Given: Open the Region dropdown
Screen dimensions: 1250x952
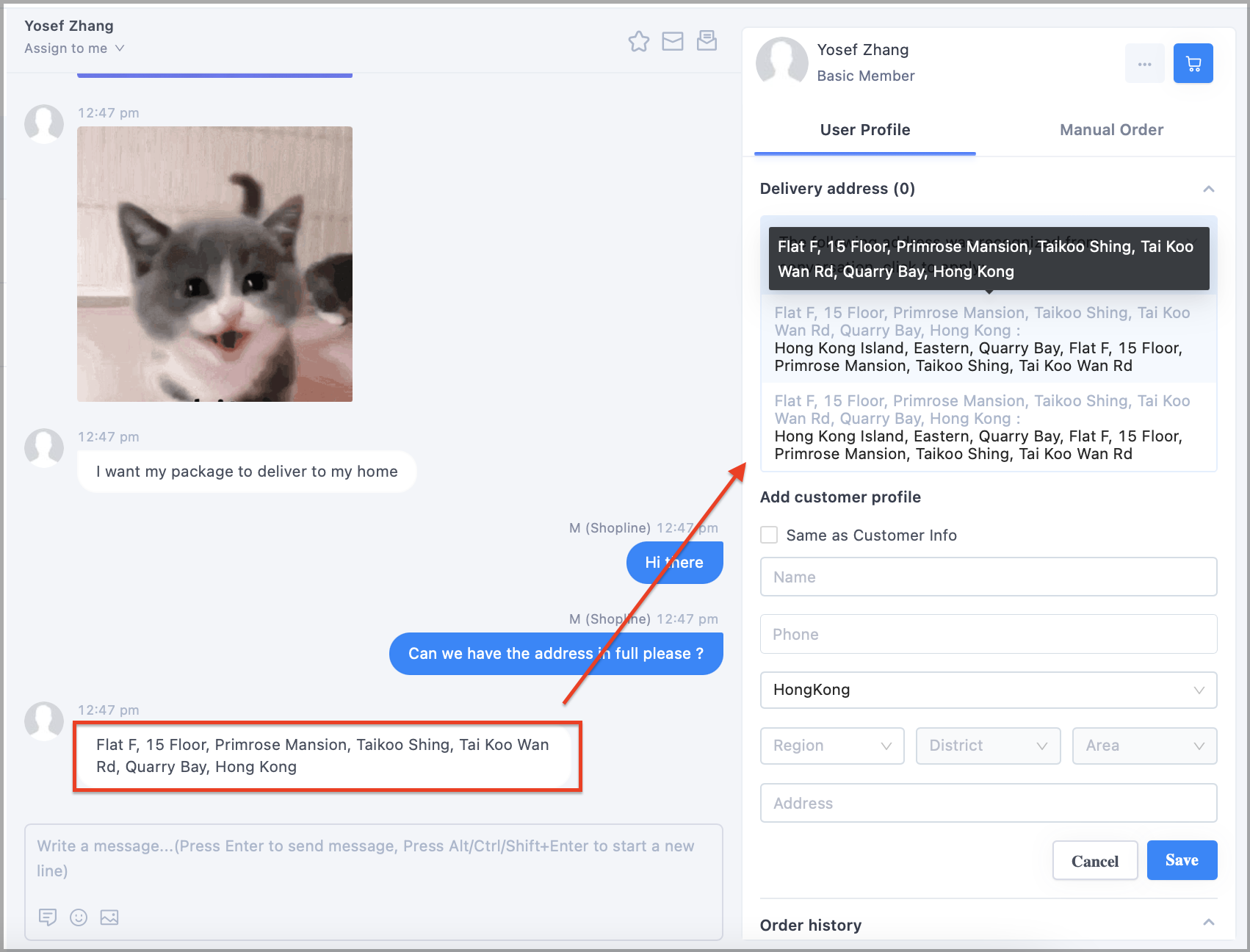Looking at the screenshot, I should (832, 746).
